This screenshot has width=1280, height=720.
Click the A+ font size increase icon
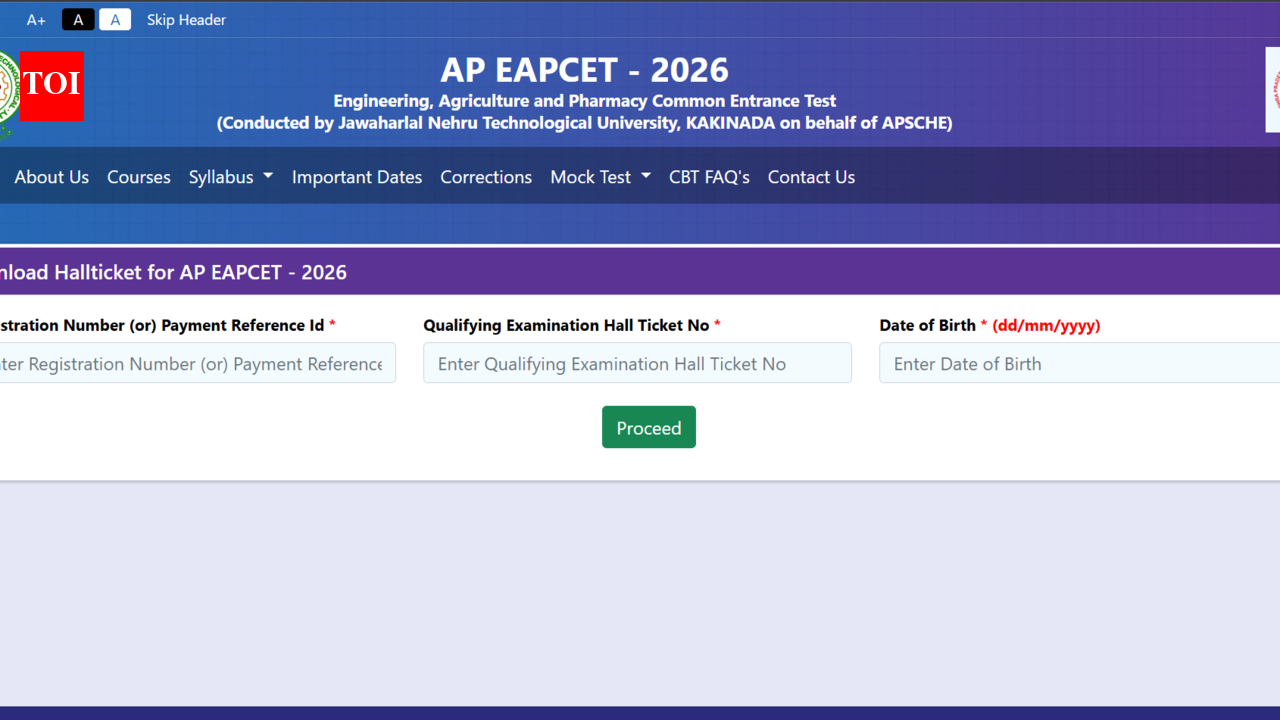coord(36,19)
